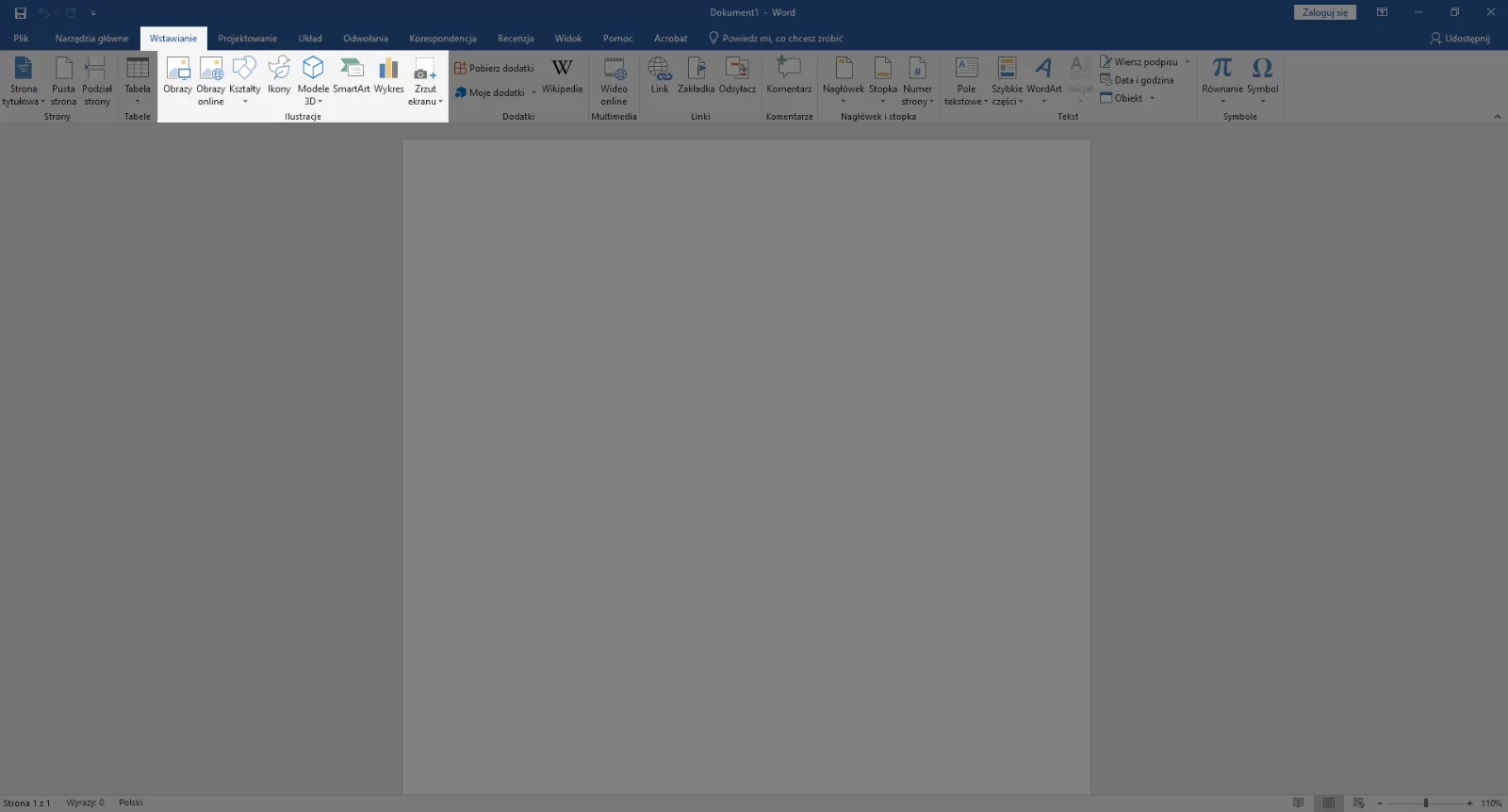Click the Obrazy picture icon

[177, 75]
